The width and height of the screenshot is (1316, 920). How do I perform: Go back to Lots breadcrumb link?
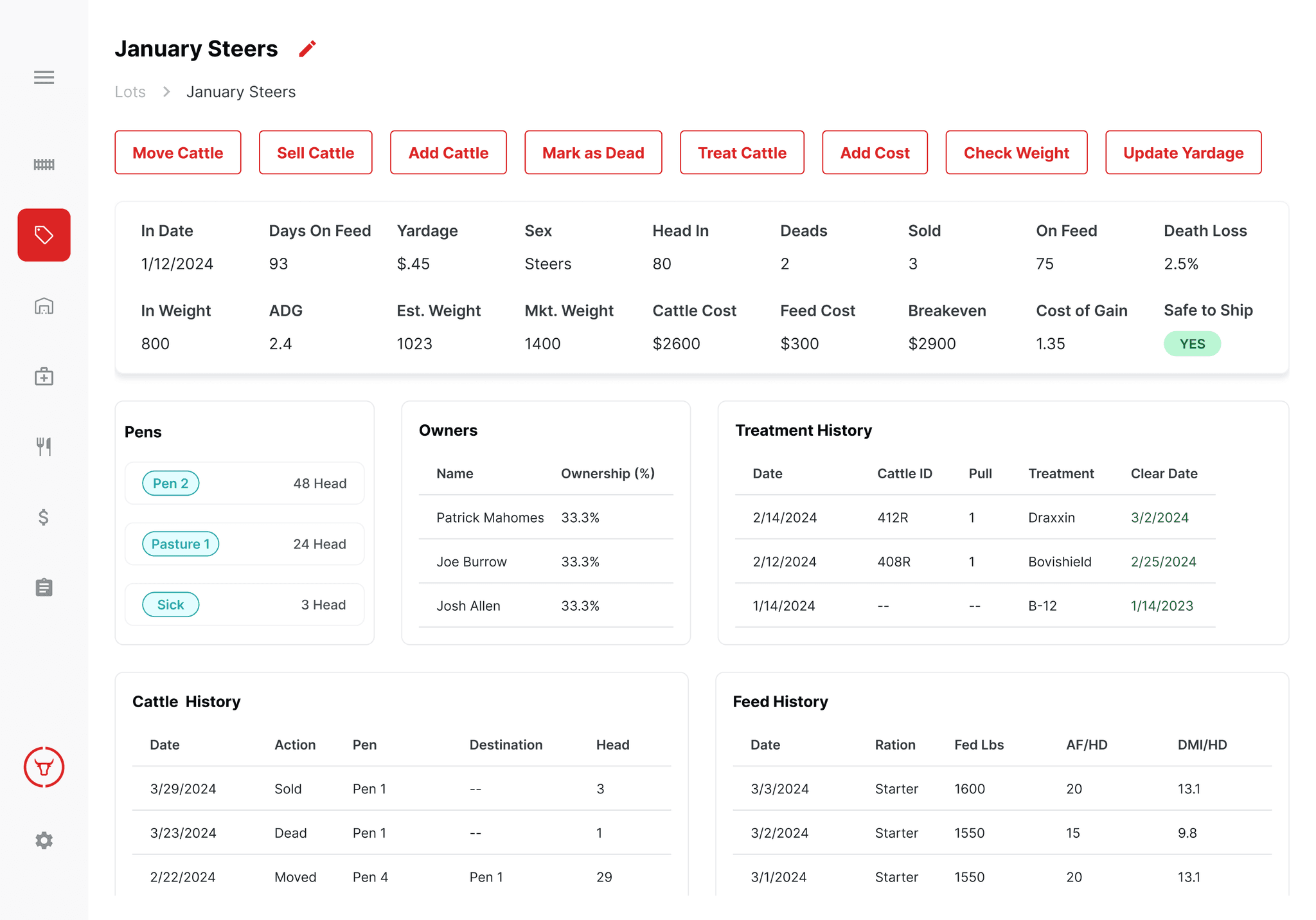coord(130,92)
